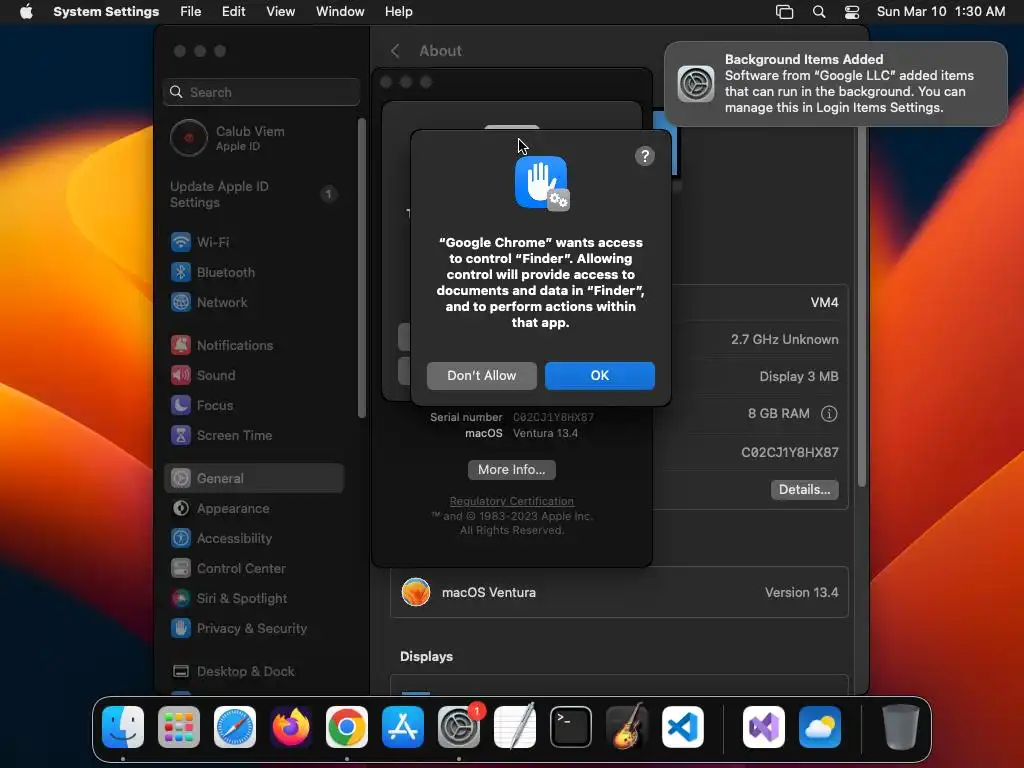Open the Apple menu
Image resolution: width=1024 pixels, height=768 pixels.
click(26, 12)
